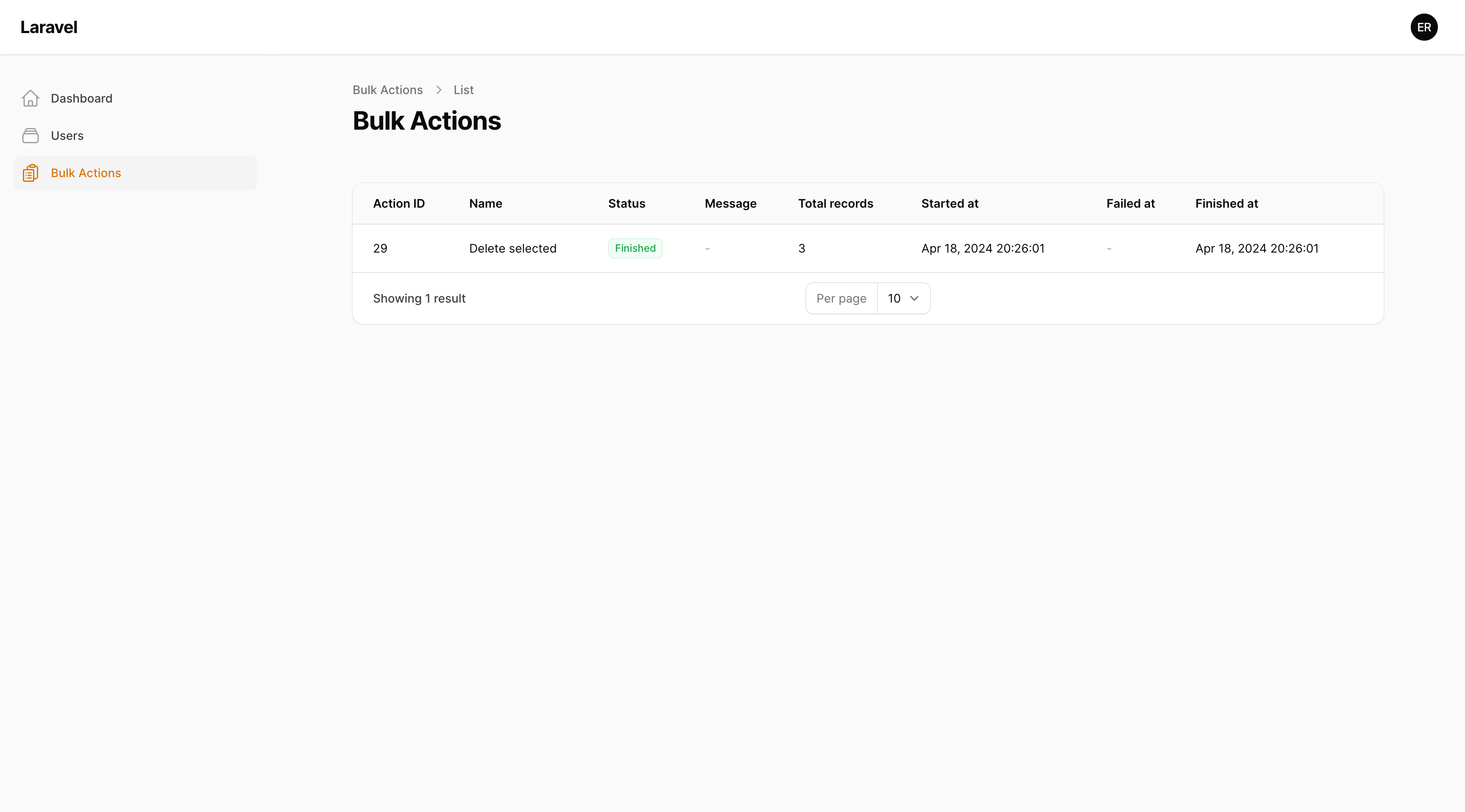The image size is (1465, 812).
Task: Open the ER user avatar menu
Action: [x=1424, y=27]
